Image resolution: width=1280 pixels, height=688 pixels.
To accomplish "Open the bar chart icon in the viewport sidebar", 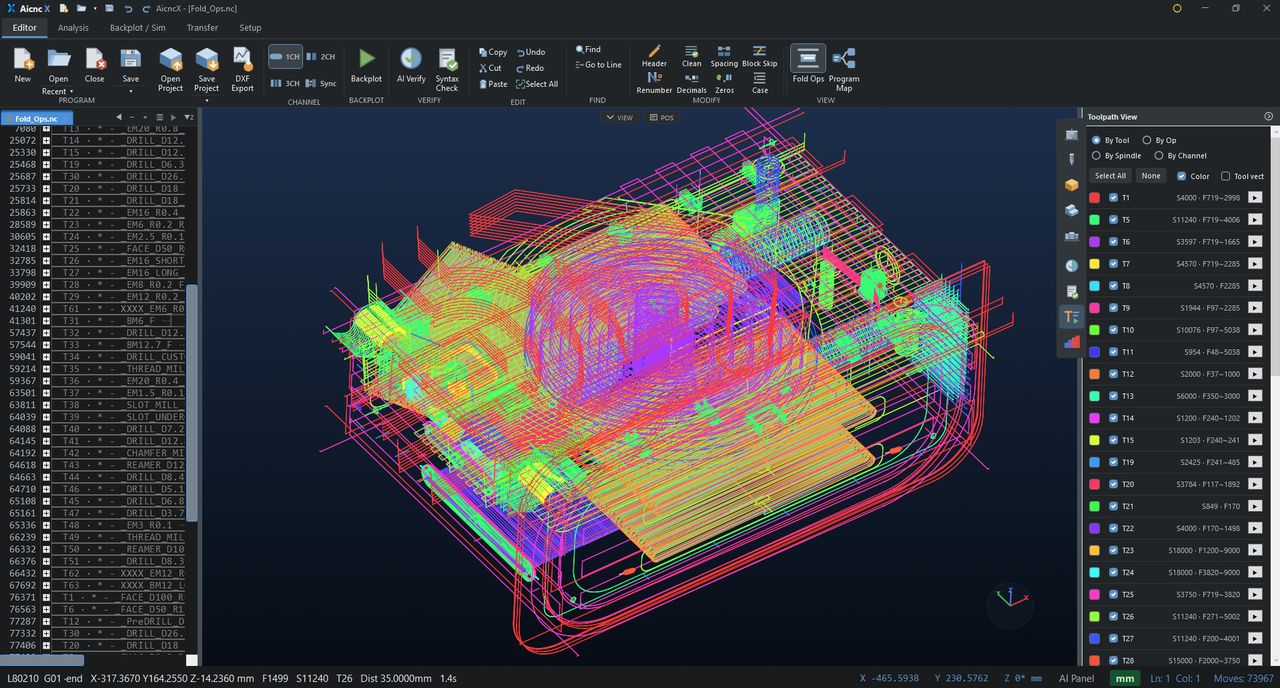I will pos(1072,341).
